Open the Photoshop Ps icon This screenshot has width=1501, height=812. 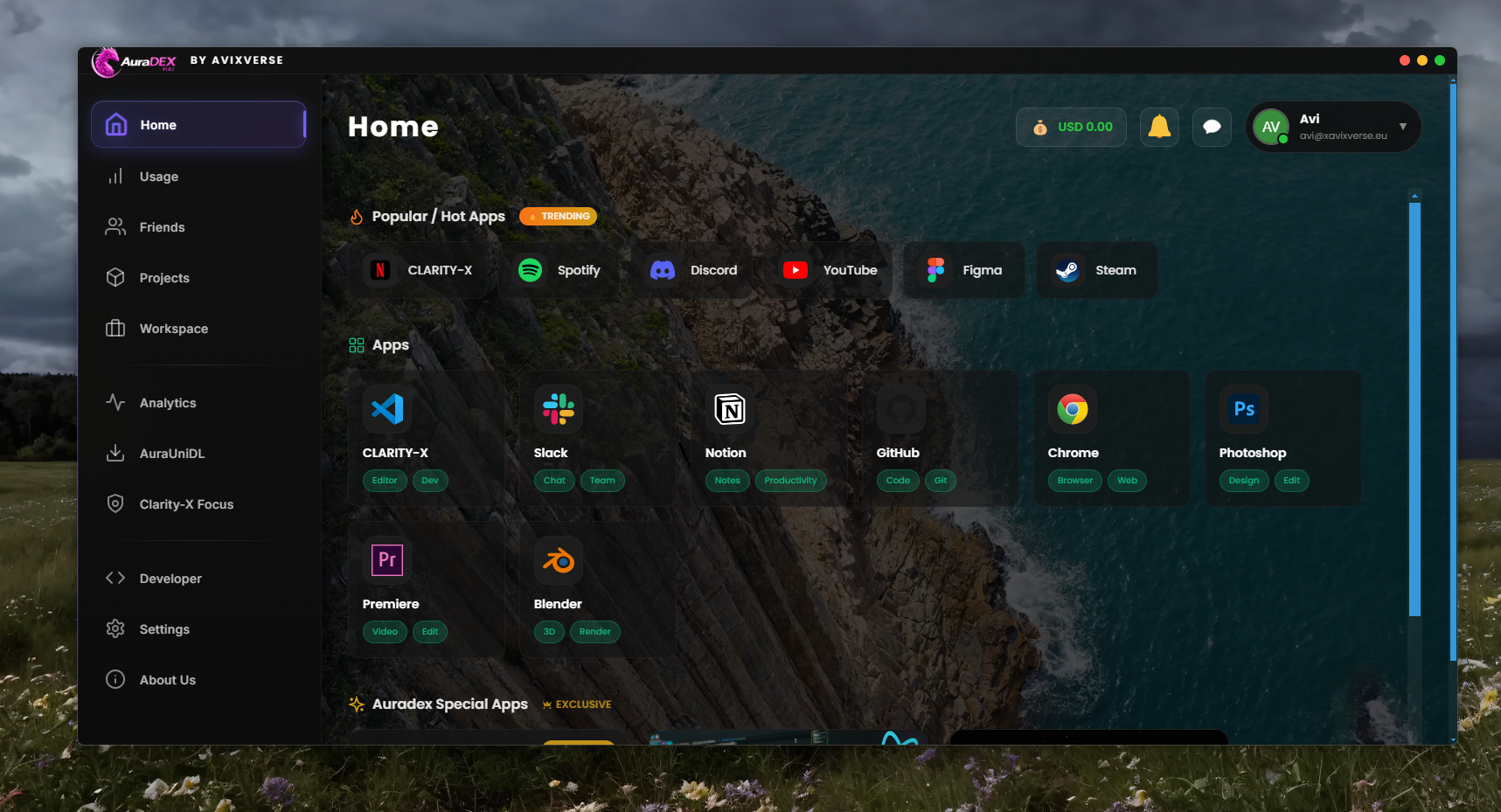(1244, 409)
